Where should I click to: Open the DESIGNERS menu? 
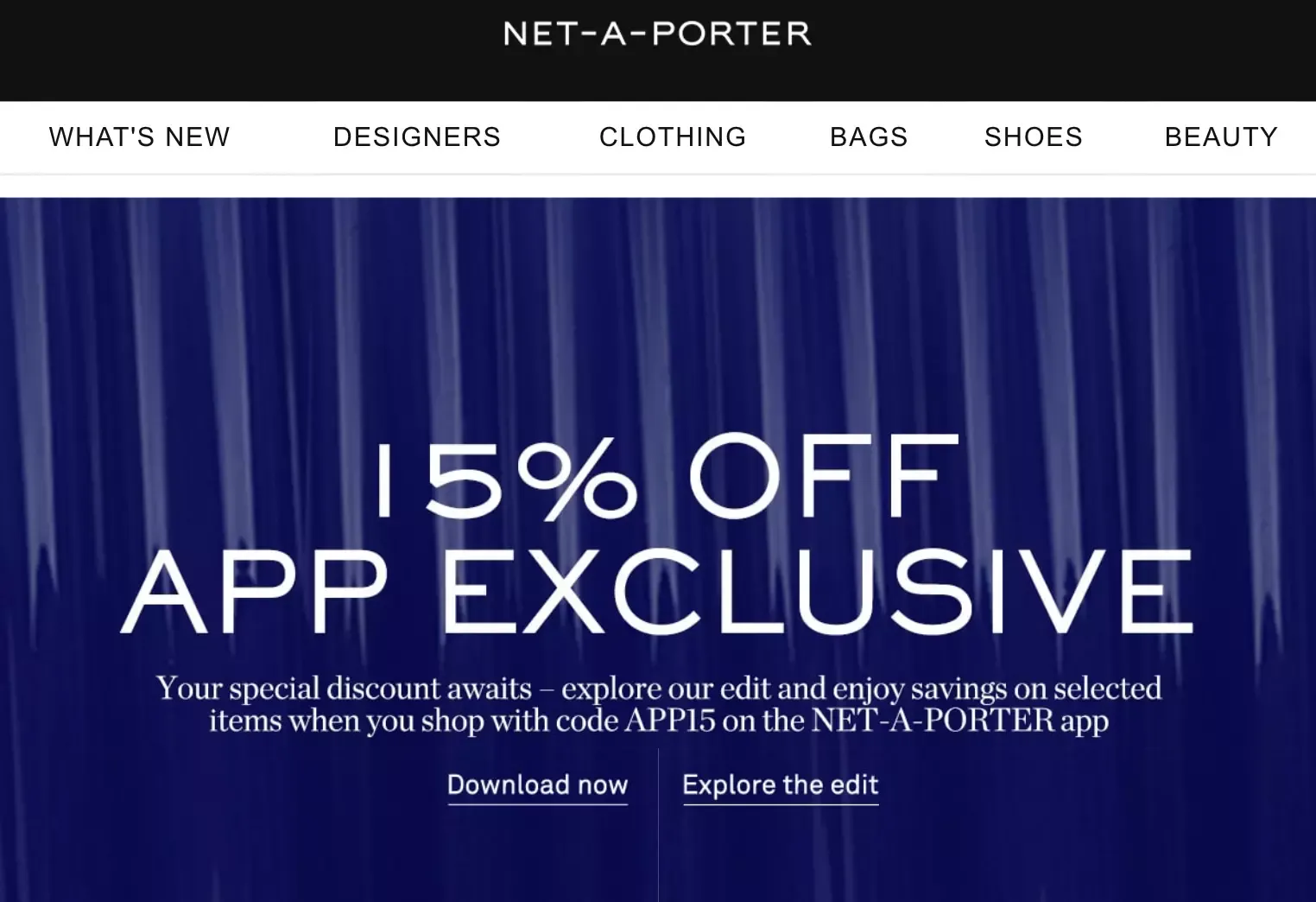click(x=417, y=137)
